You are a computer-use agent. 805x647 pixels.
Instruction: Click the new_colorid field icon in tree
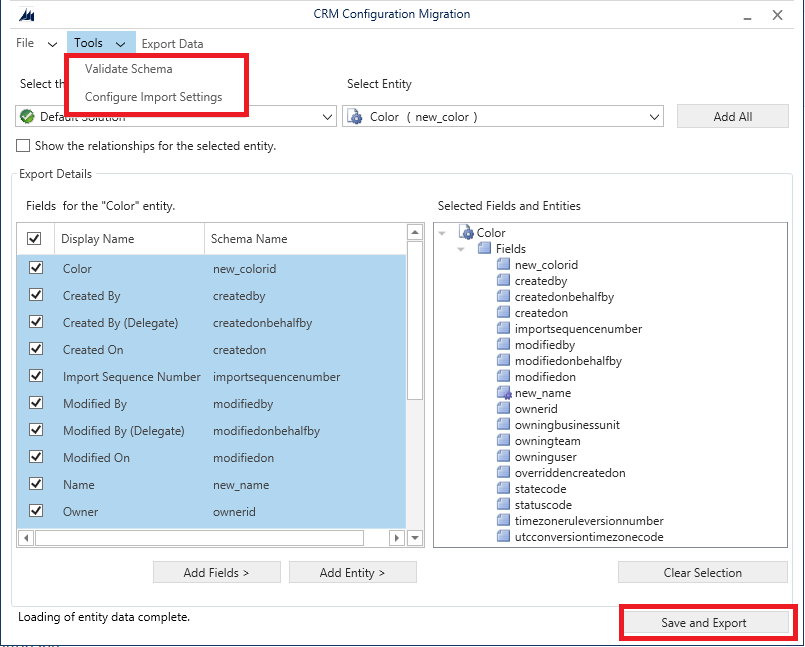[505, 265]
